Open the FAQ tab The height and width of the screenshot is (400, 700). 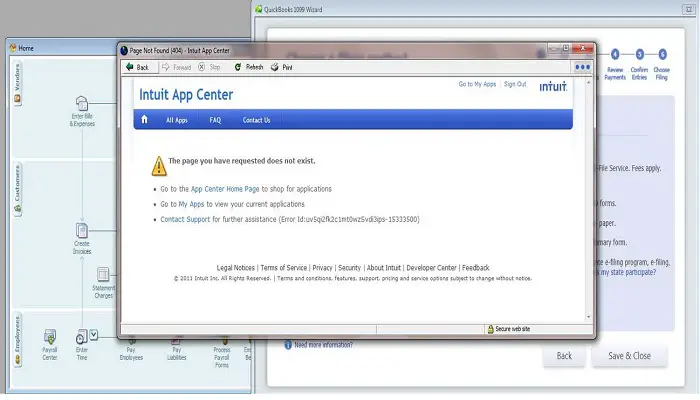pyautogui.click(x=215, y=120)
